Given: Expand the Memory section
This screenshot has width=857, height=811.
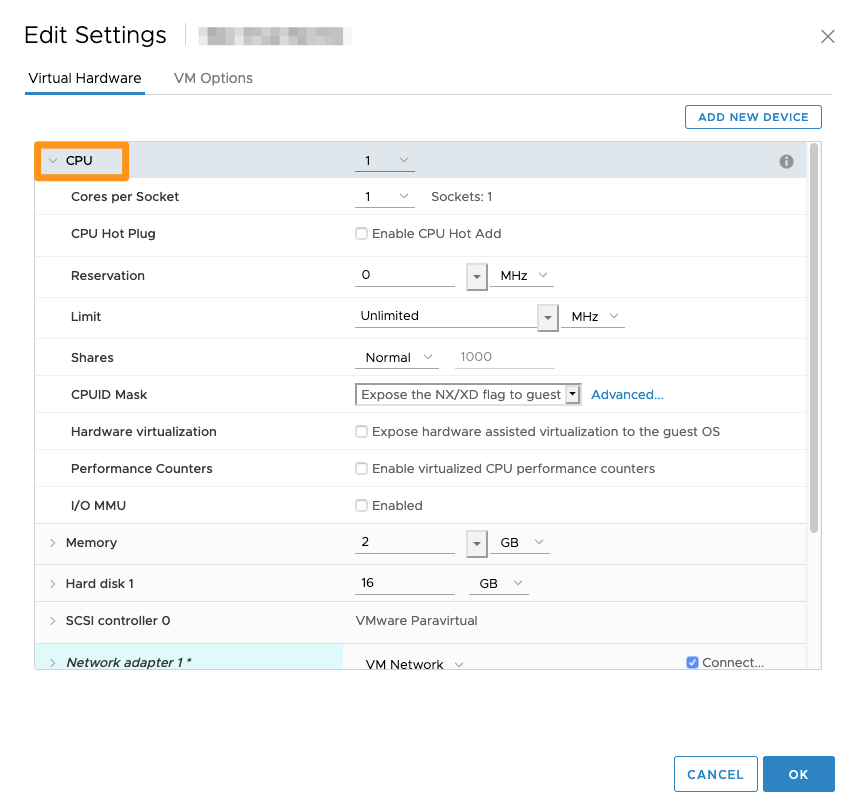Looking at the screenshot, I should [x=52, y=543].
